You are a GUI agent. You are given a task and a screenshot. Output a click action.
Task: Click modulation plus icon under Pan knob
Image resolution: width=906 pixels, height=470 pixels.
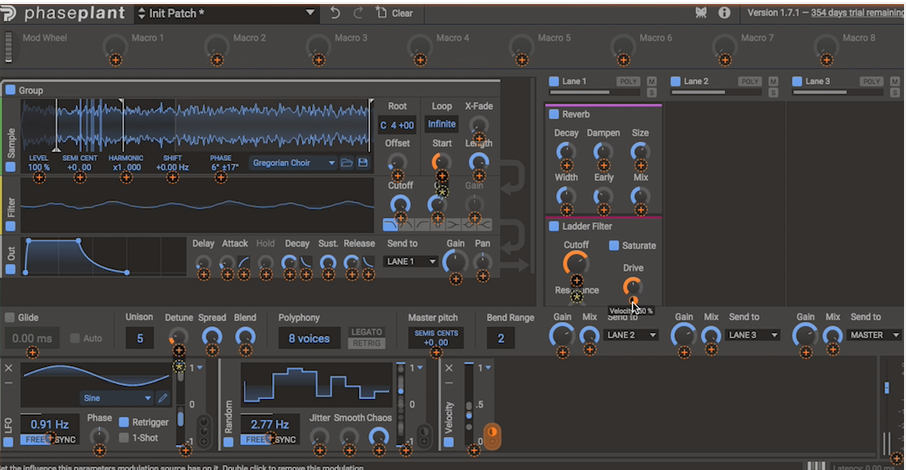click(x=482, y=276)
